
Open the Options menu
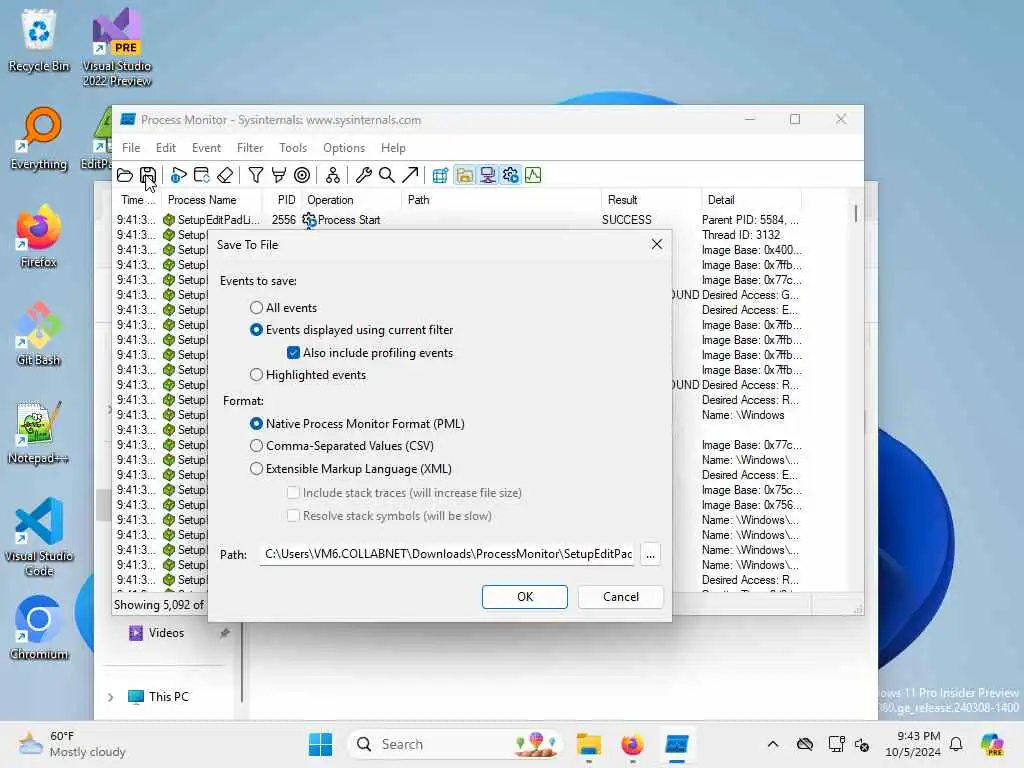(344, 148)
